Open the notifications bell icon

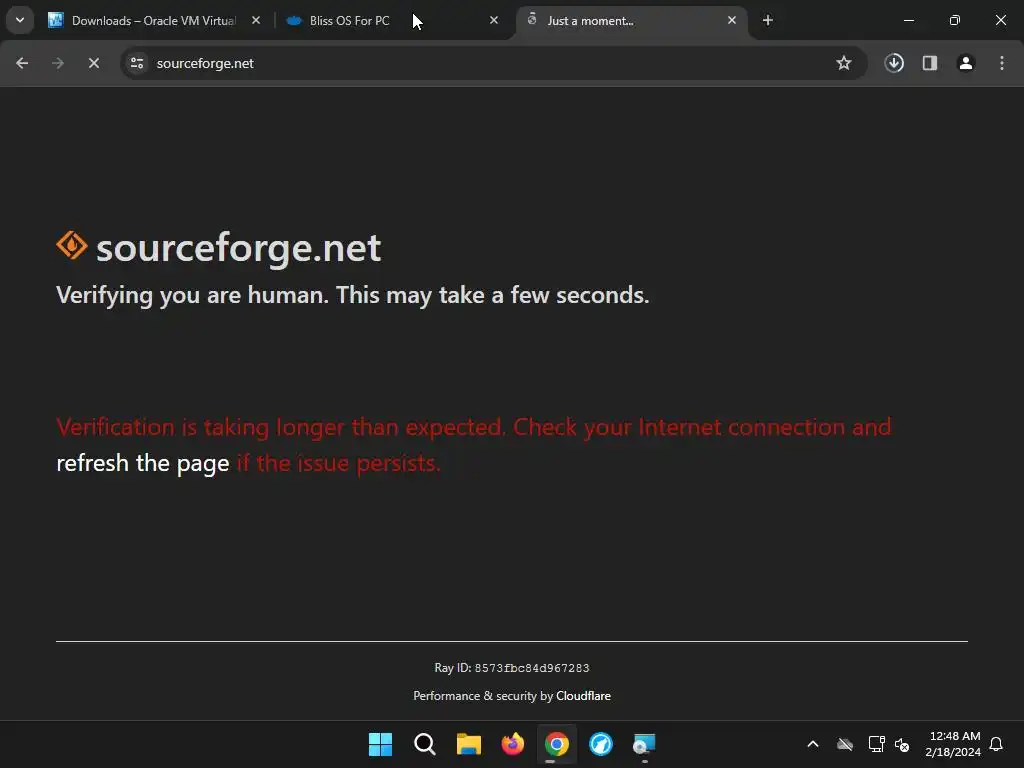[x=997, y=744]
